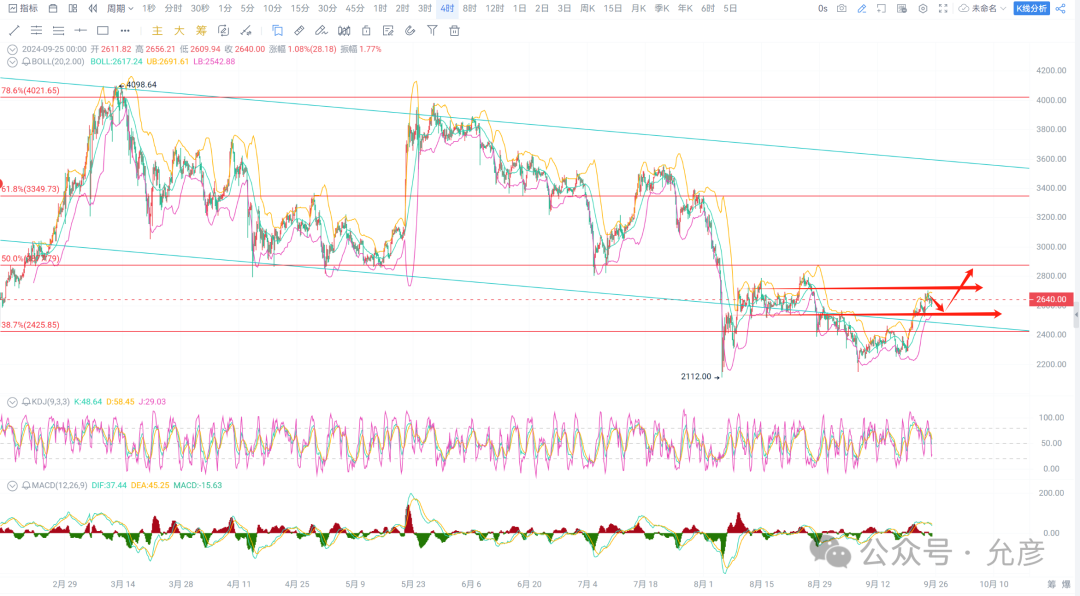Click the 38.7%(2425.85) Fibonacci label

tap(30, 325)
